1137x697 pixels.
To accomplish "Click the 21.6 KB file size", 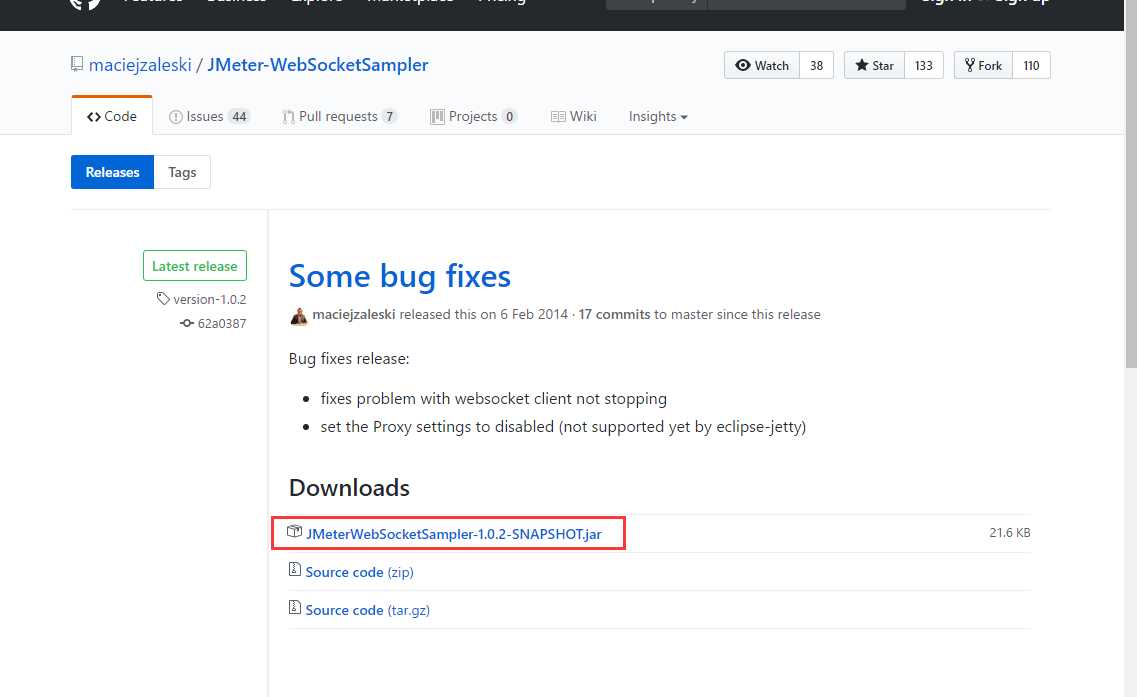I will point(1010,532).
